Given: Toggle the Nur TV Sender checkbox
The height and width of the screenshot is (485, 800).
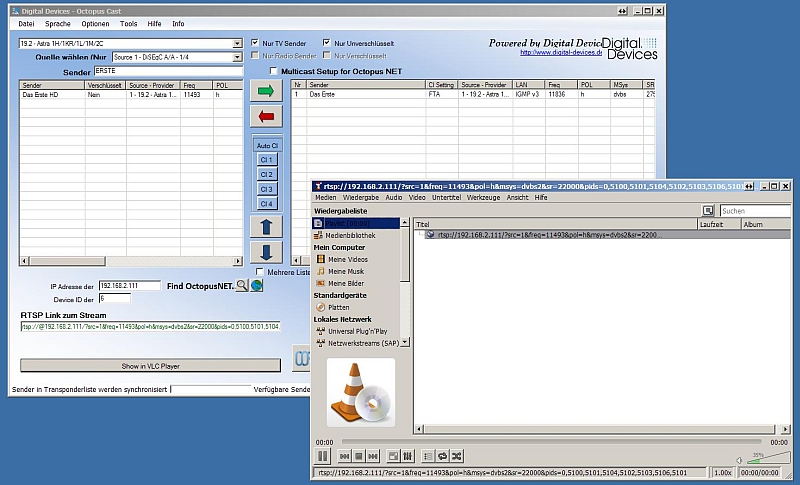Looking at the screenshot, I should click(x=255, y=43).
